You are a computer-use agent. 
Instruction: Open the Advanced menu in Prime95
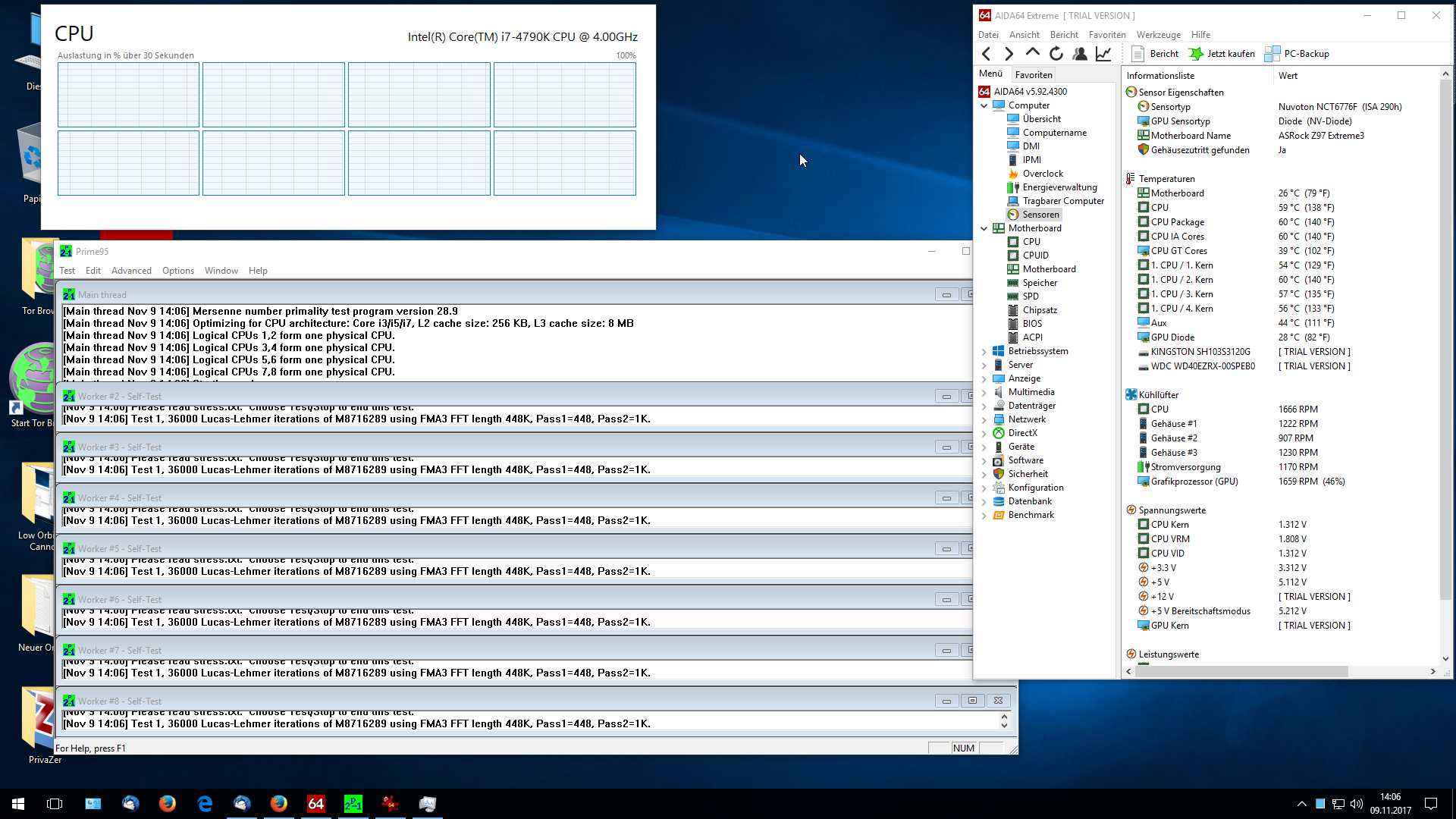(x=131, y=271)
